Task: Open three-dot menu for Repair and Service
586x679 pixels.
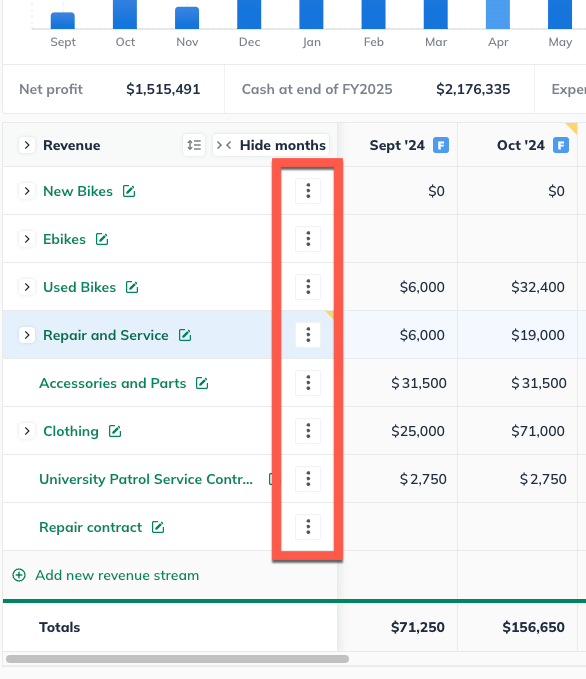Action: pyautogui.click(x=308, y=335)
